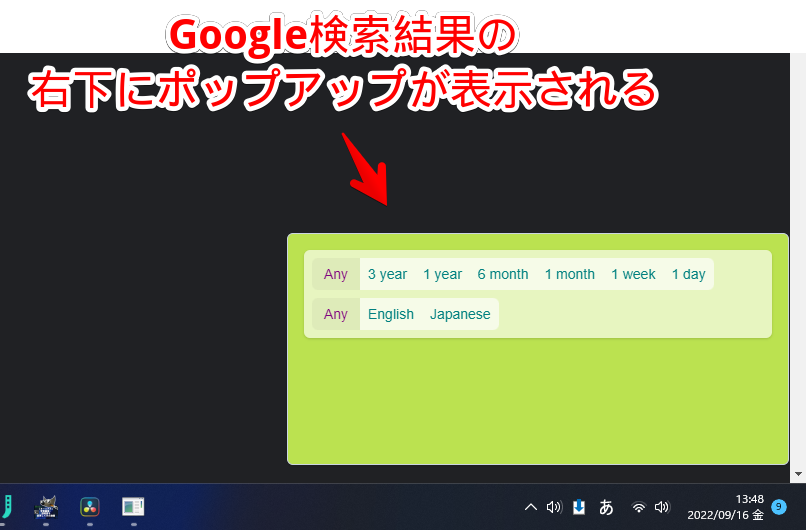Open the blue download arrow tray icon

[579, 507]
